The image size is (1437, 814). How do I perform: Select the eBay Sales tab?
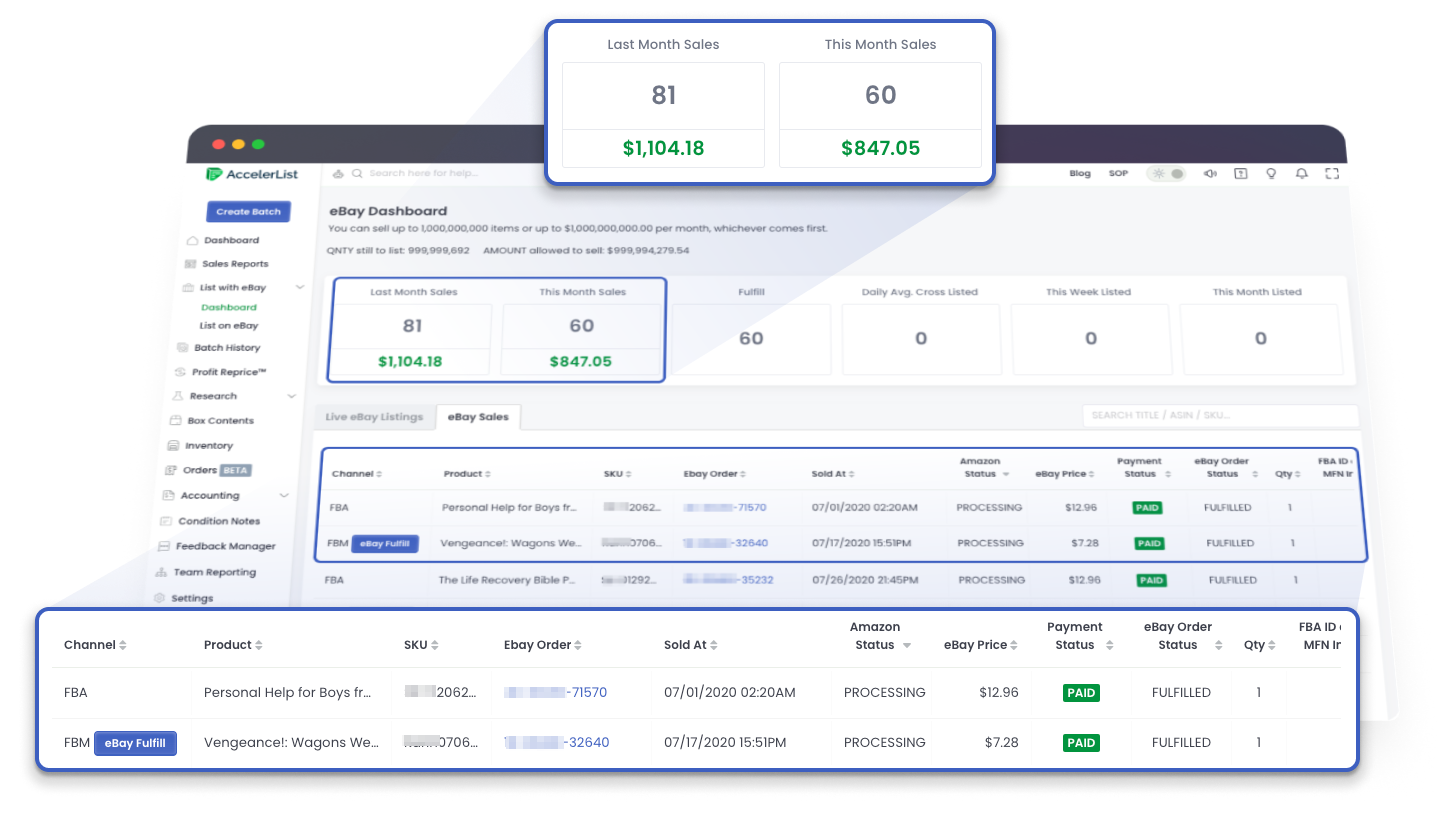(x=478, y=417)
